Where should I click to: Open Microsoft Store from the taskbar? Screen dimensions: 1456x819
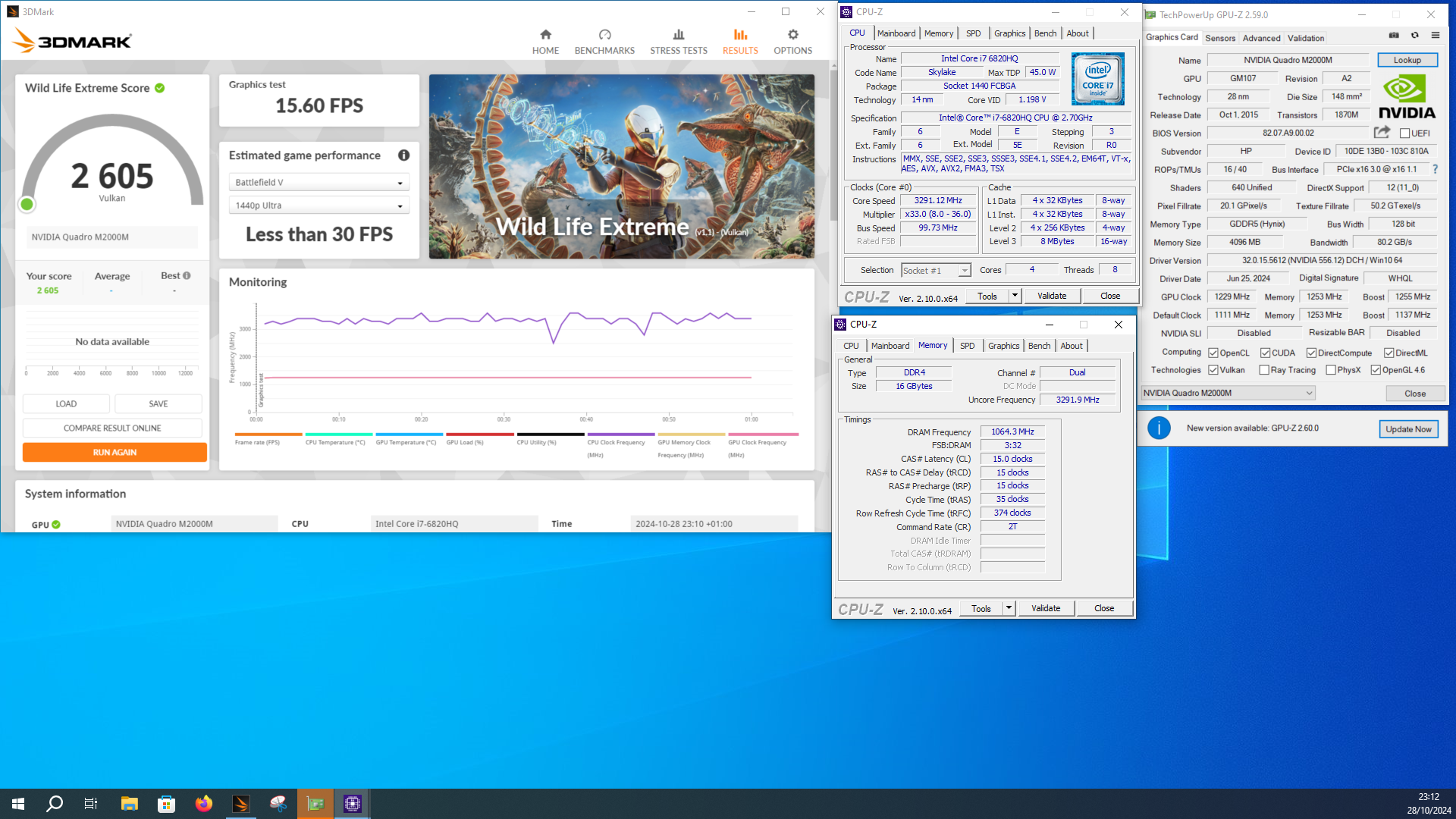(166, 804)
